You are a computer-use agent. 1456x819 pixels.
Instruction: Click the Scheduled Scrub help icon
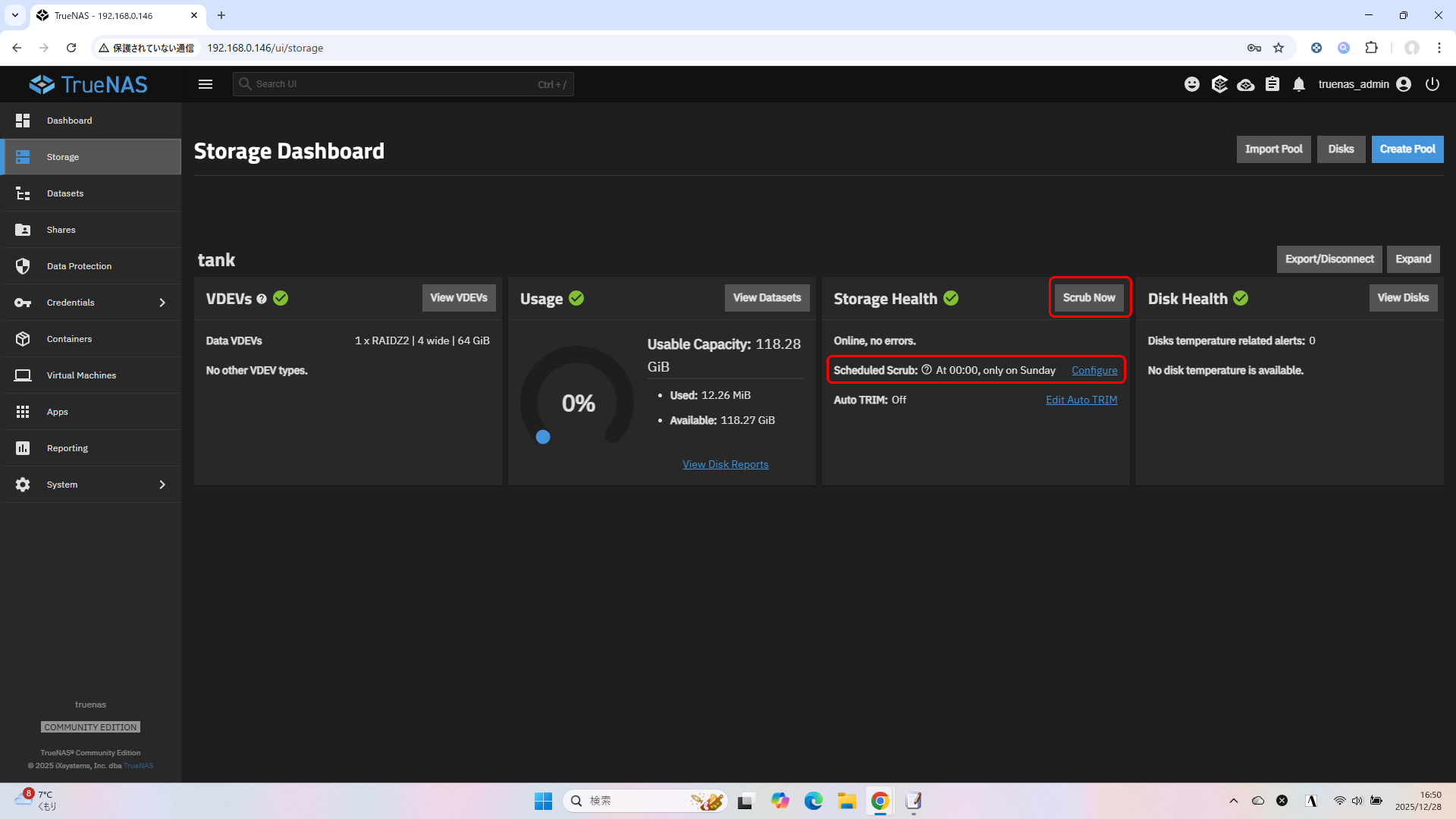(927, 370)
